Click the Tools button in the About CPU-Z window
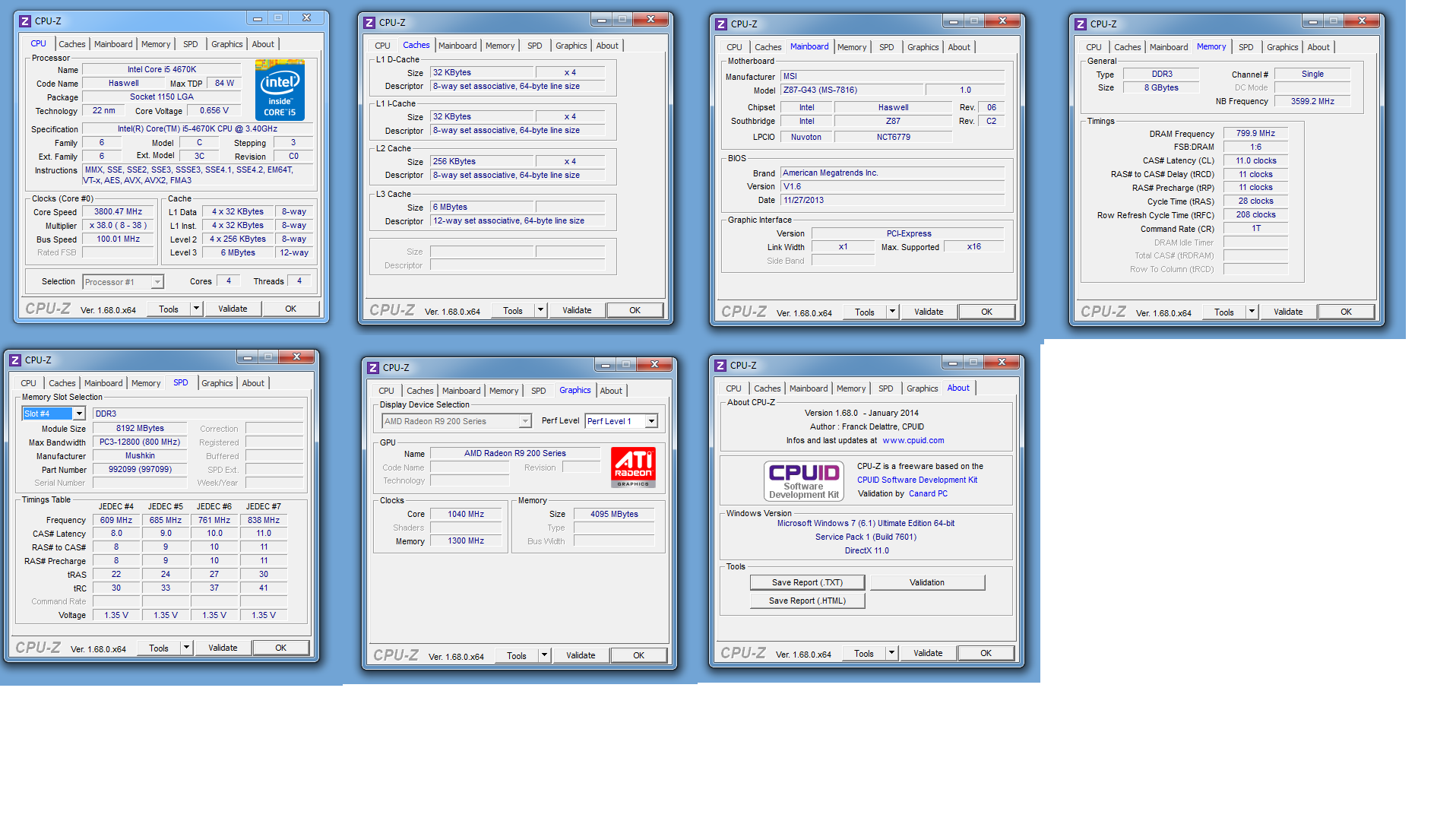1456x821 pixels. click(864, 653)
